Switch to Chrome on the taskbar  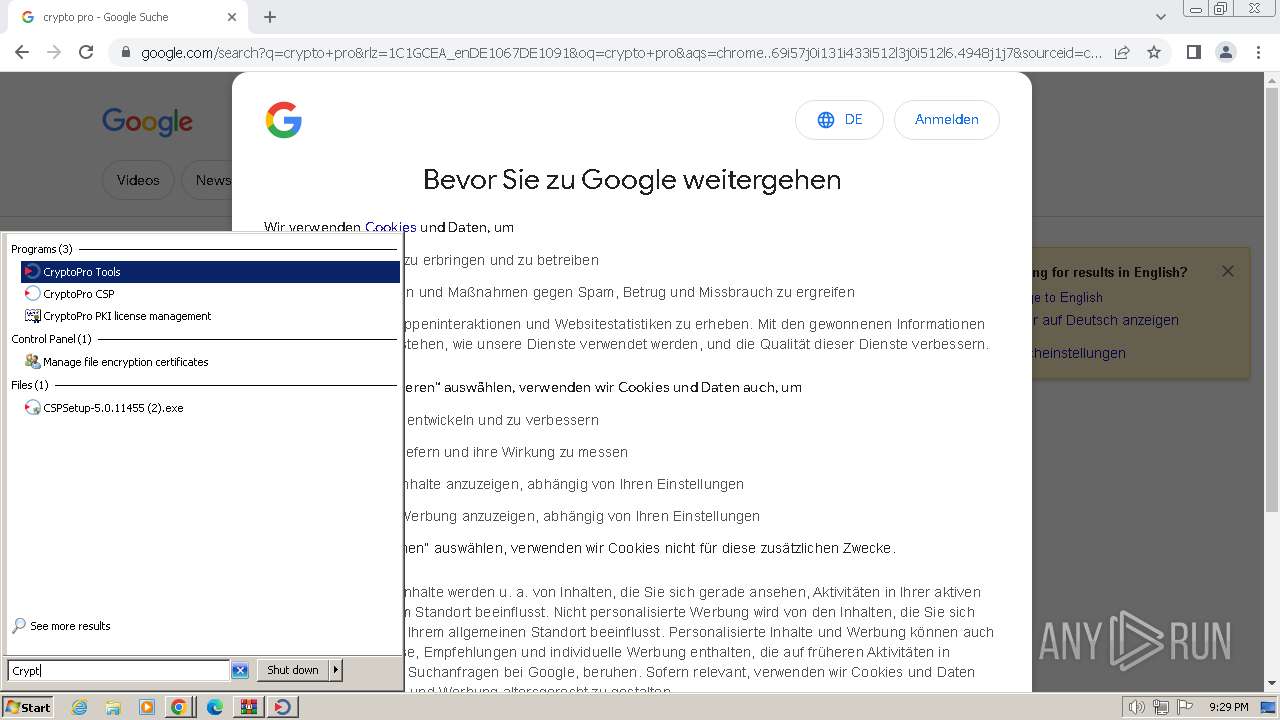(179, 707)
